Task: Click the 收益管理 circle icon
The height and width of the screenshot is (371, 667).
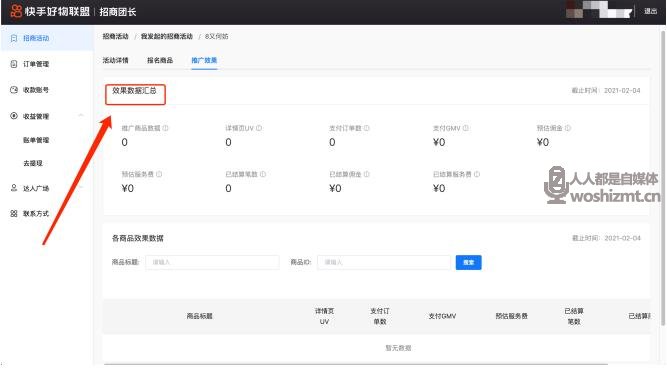Action: 14,116
